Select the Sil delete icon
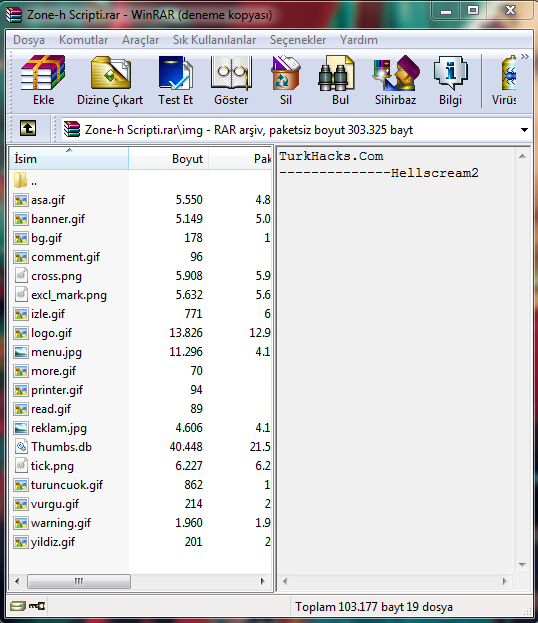 coord(286,81)
